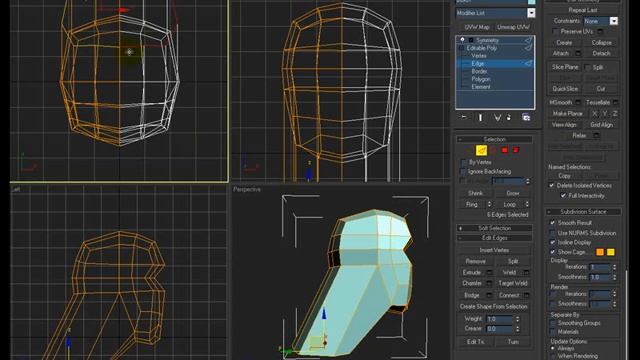Enable Ignore Backfacing checkbox

[x=463, y=172]
